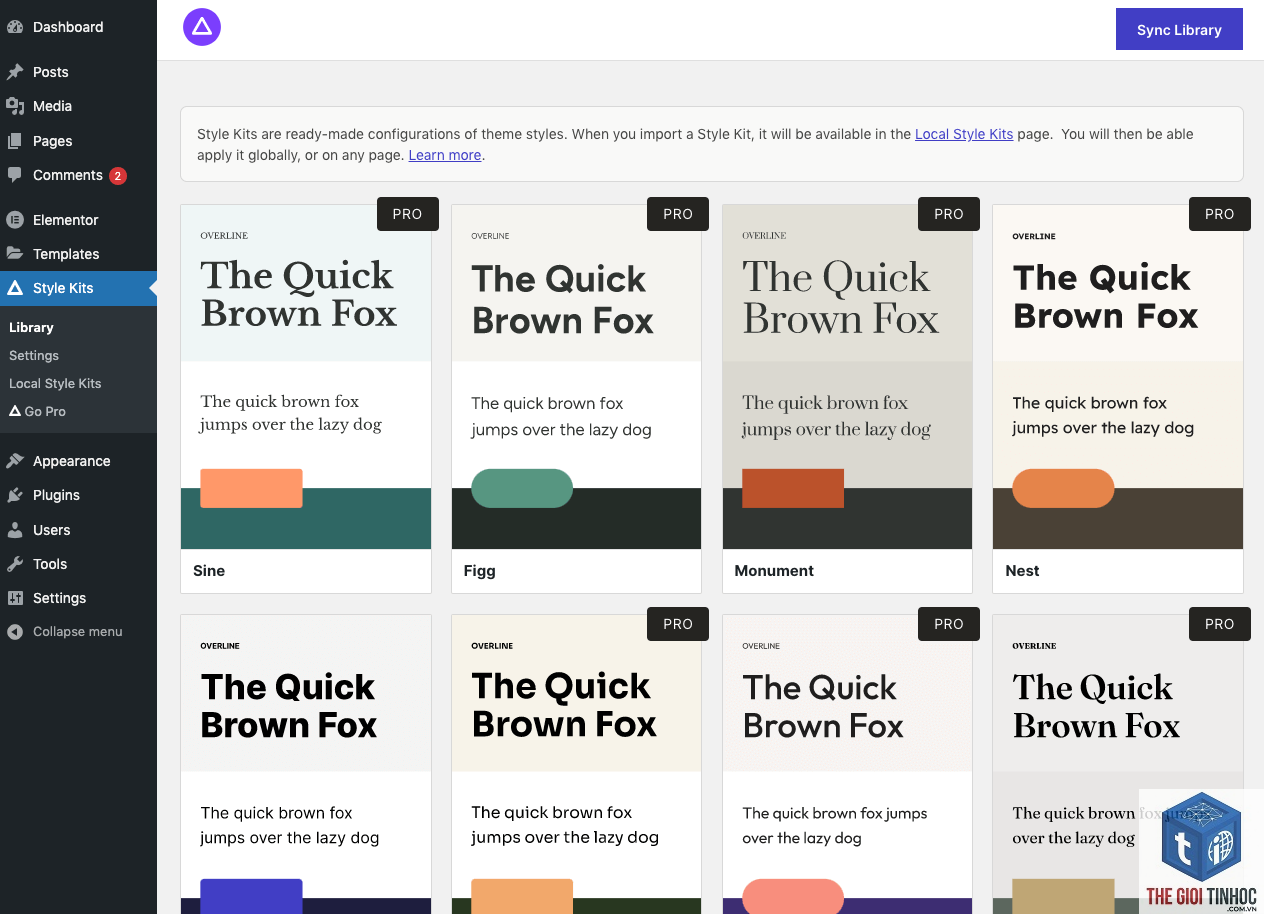Click the Figg kit name label
Viewport: 1264px width, 914px height.
coord(480,571)
